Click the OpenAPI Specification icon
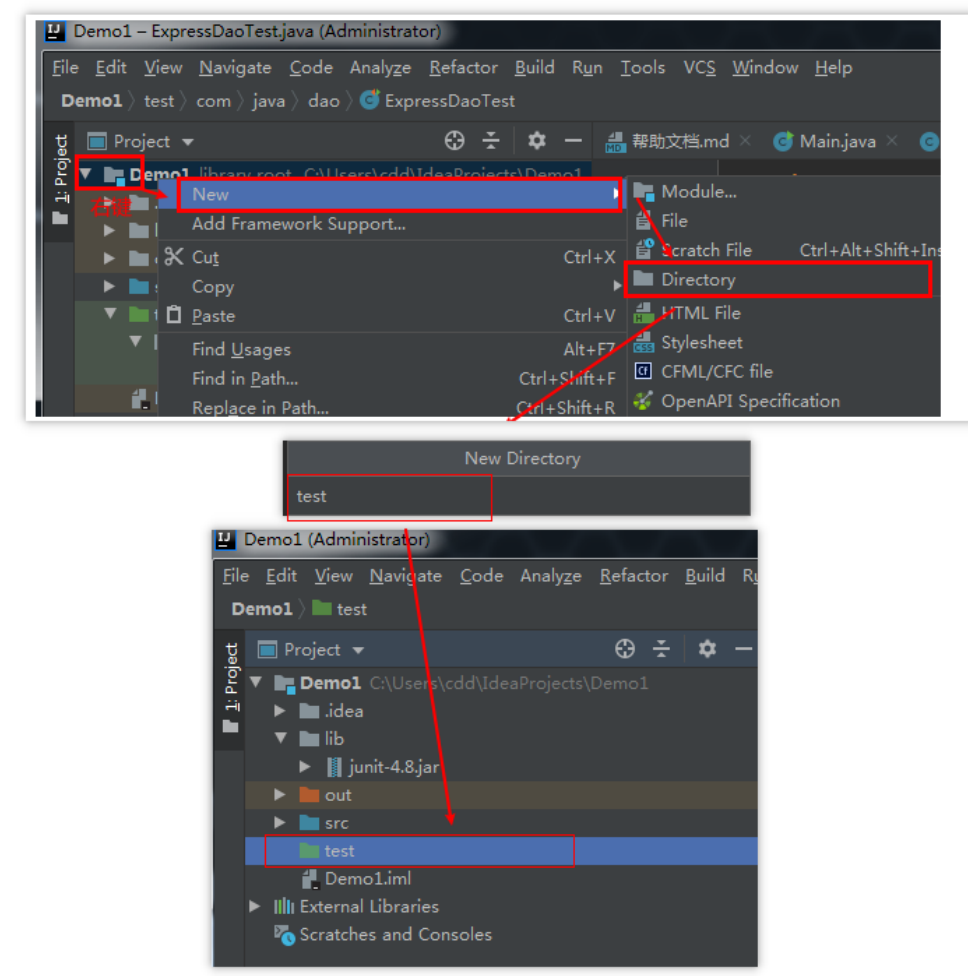968x976 pixels. 643,401
